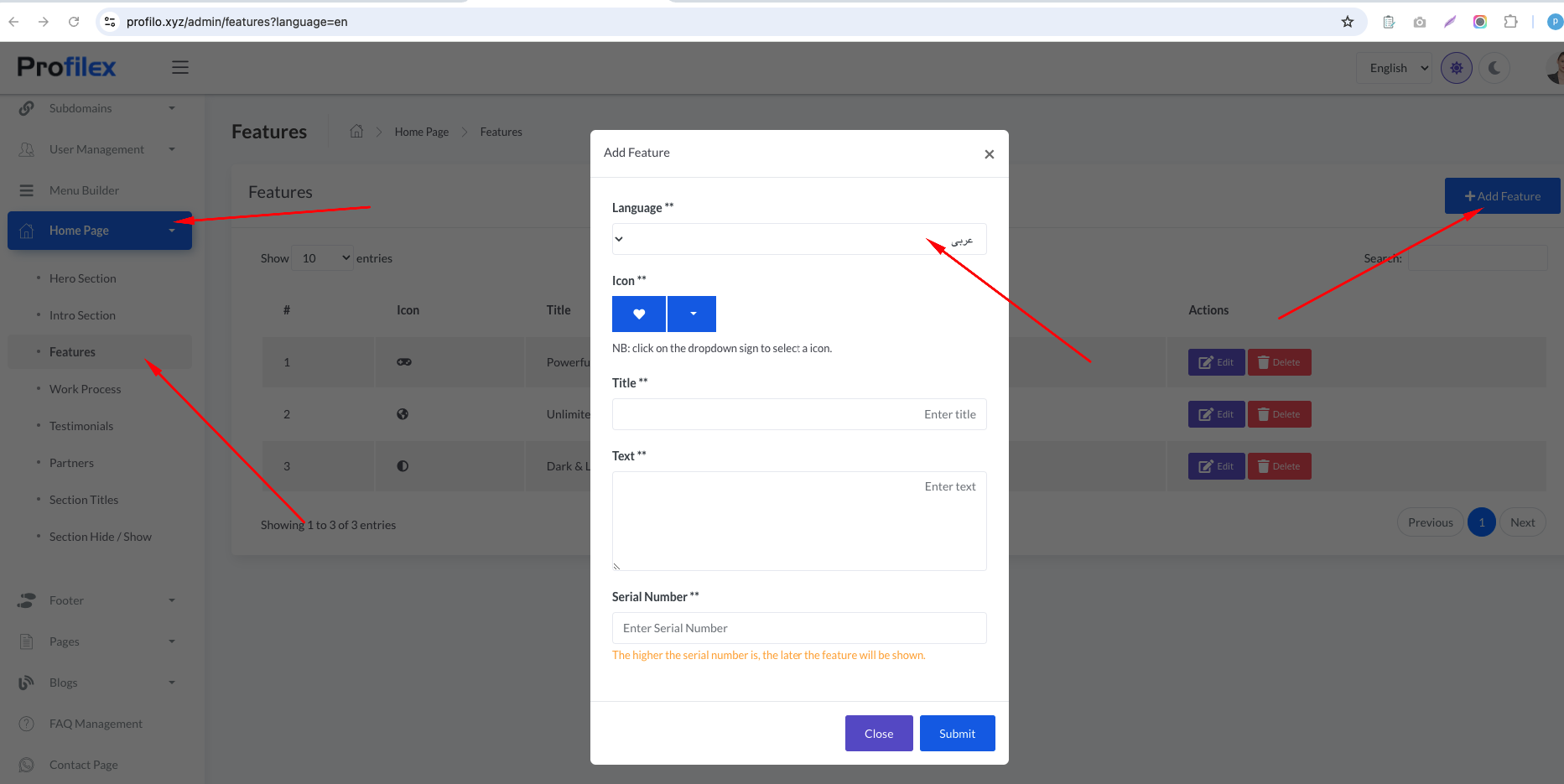
Task: Focus the Enter Serial Number field
Action: coord(798,628)
